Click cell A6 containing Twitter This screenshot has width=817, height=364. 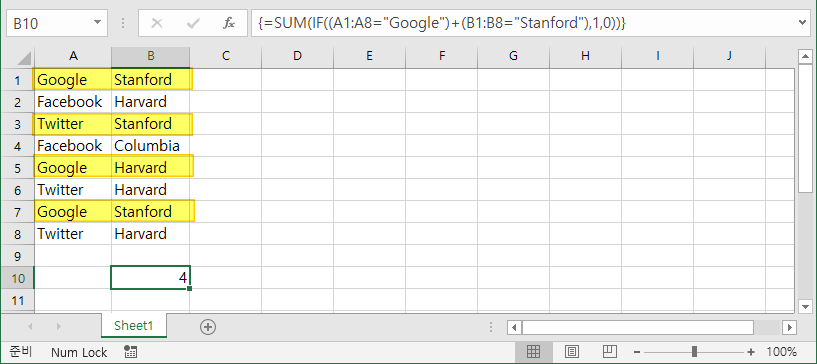73,190
